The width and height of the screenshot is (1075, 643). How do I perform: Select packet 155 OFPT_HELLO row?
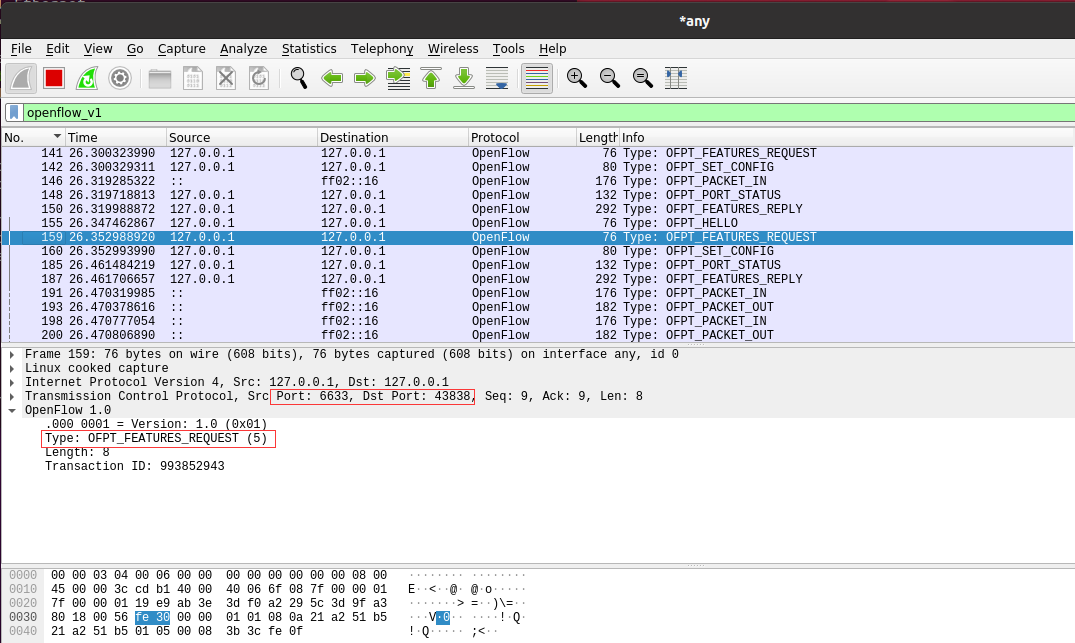pos(538,223)
